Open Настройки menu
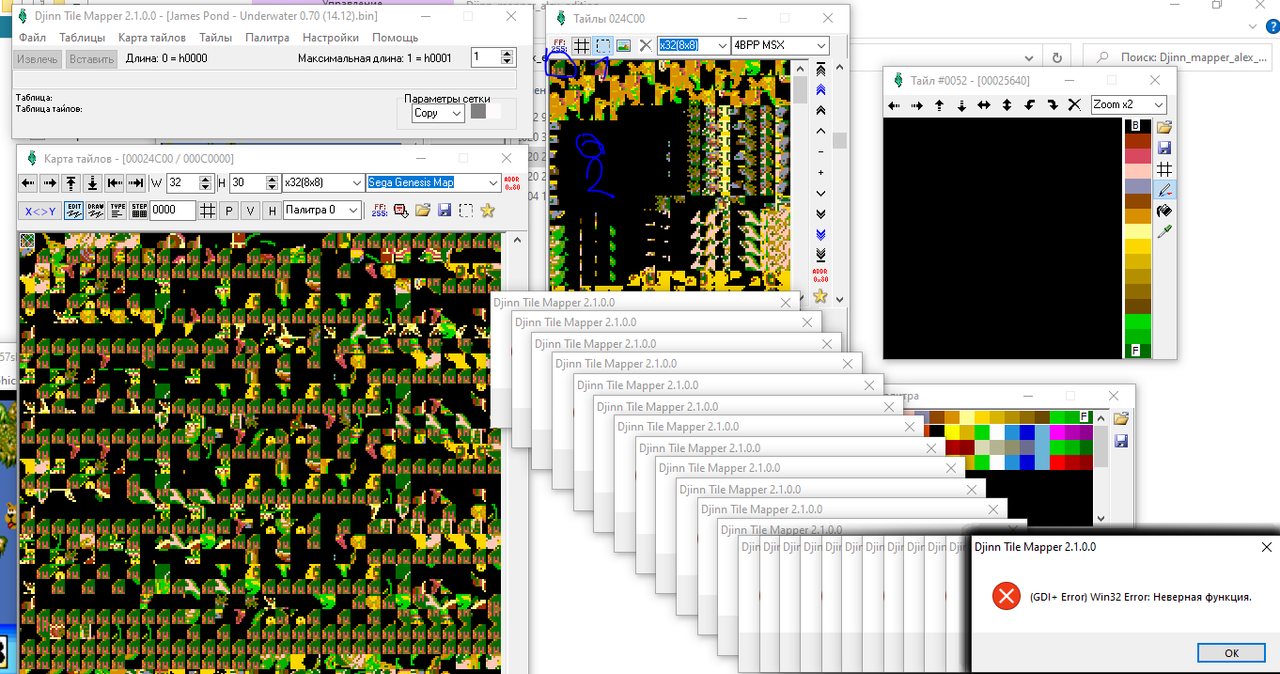 tap(330, 38)
